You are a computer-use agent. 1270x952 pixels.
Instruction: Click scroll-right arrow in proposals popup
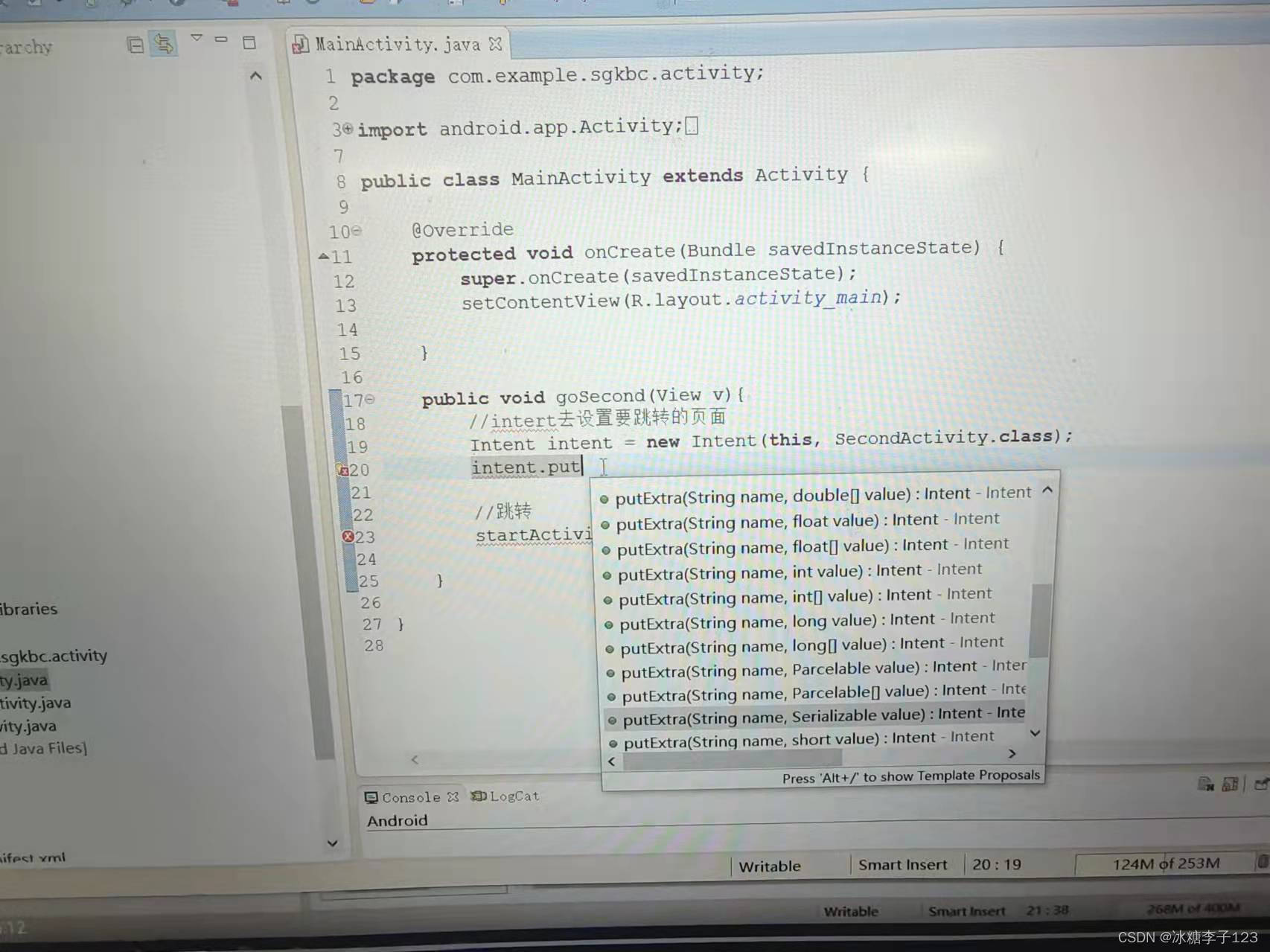point(1012,754)
